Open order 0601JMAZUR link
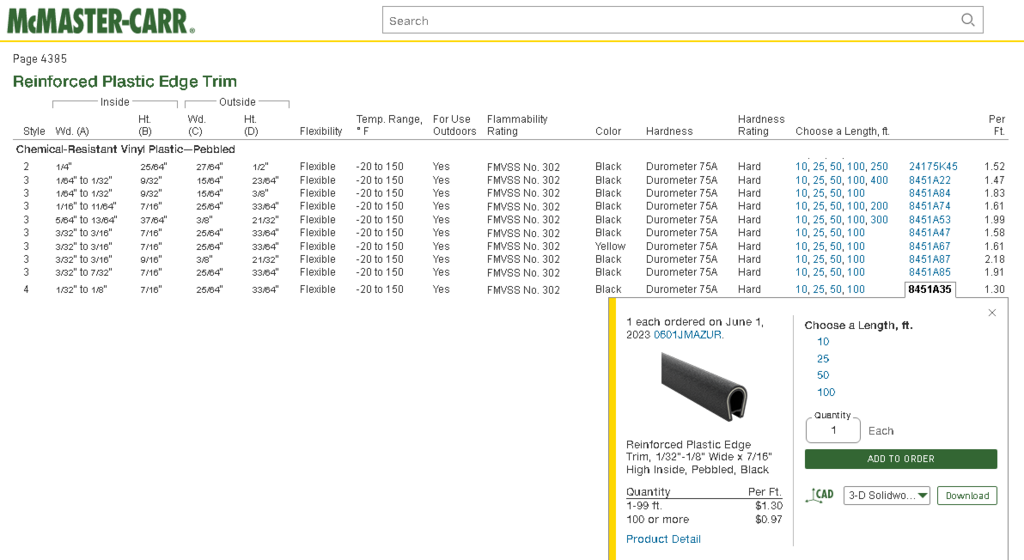Image resolution: width=1024 pixels, height=560 pixels. (688, 335)
